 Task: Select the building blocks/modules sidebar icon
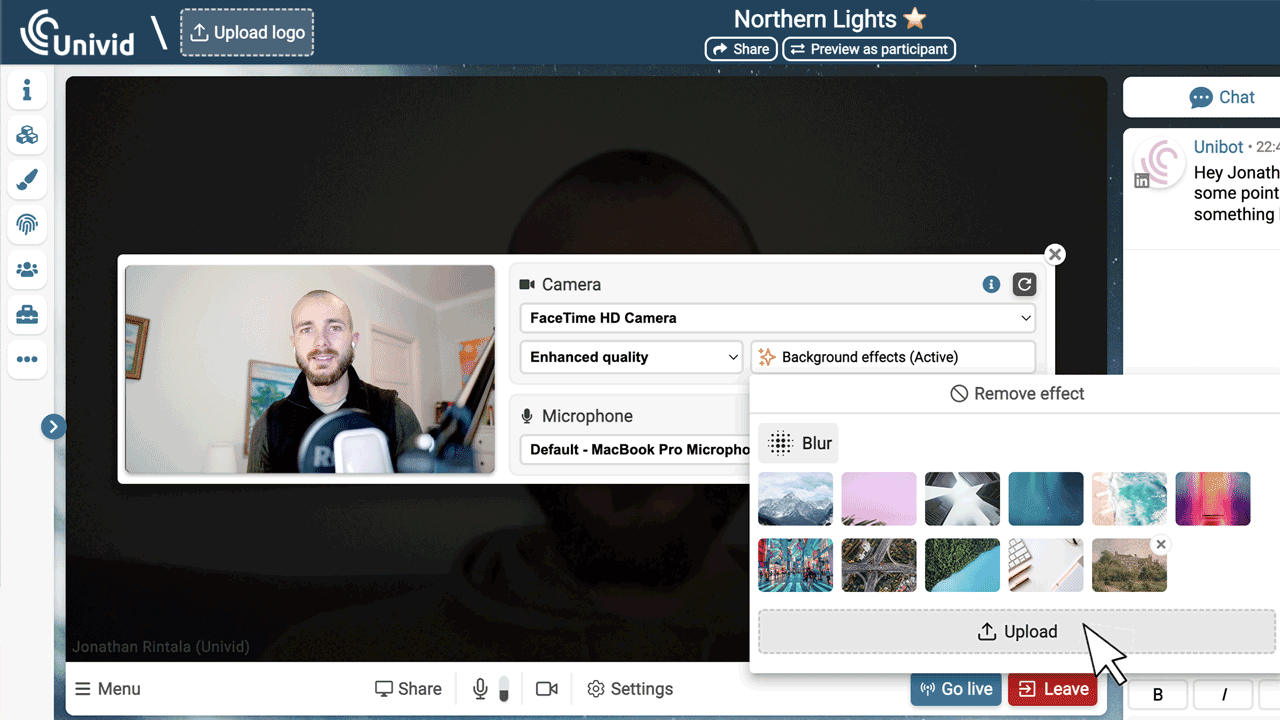(27, 135)
